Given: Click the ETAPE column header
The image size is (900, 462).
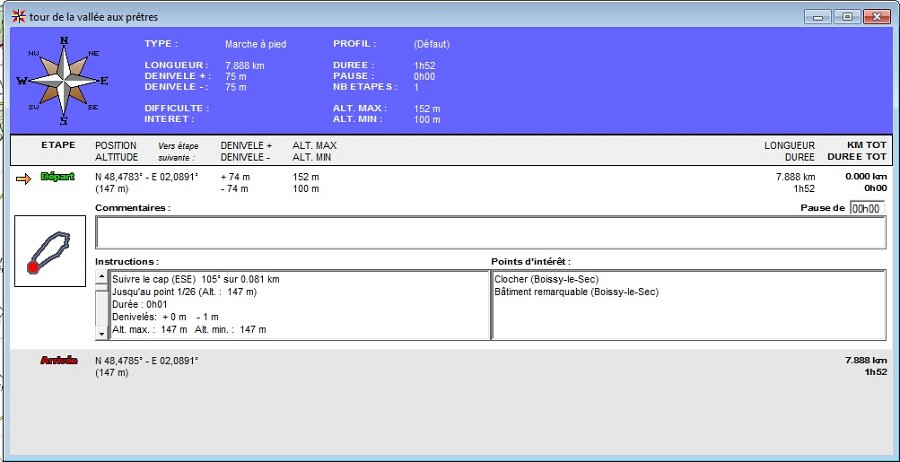Looking at the screenshot, I should (x=58, y=145).
